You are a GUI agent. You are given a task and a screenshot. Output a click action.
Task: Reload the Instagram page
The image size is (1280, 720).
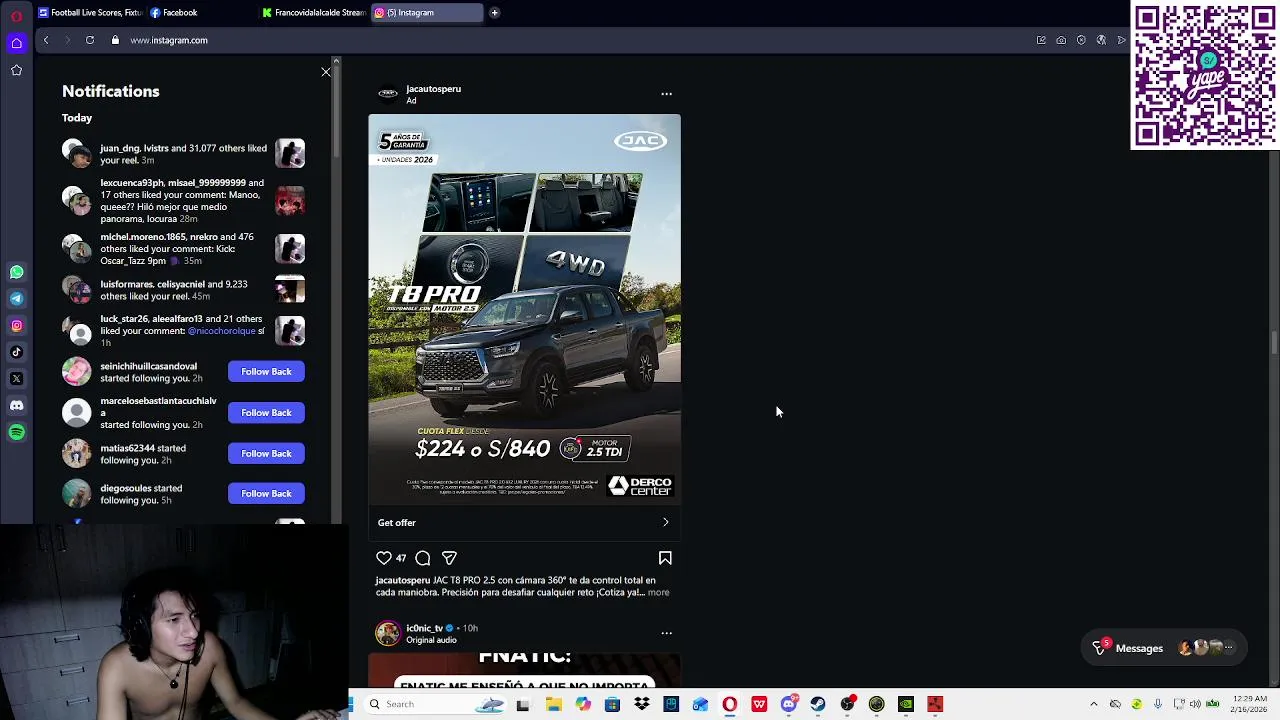90,40
